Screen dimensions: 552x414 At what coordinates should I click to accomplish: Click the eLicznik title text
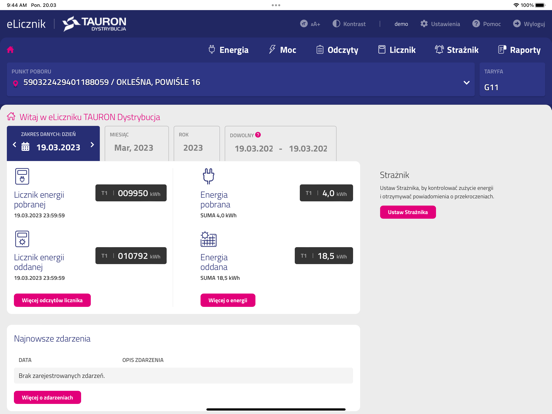[x=26, y=24]
